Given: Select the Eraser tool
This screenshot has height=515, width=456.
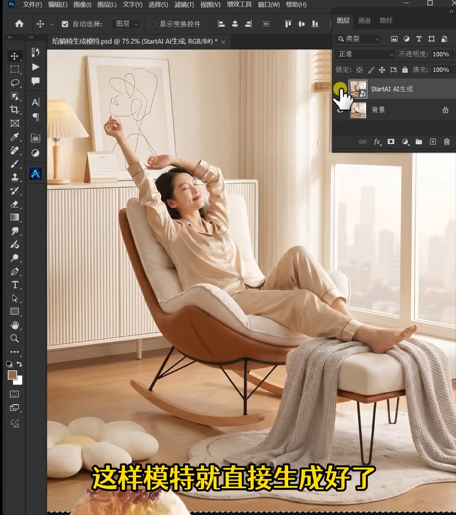Looking at the screenshot, I should pyautogui.click(x=14, y=204).
